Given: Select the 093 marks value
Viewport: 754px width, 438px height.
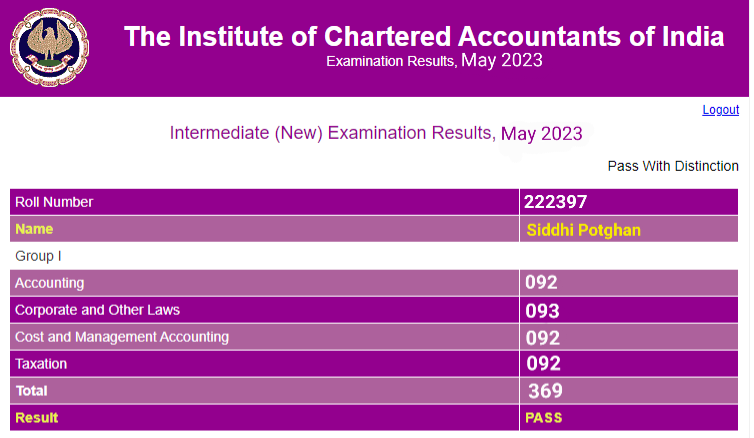Looking at the screenshot, I should click(542, 311).
